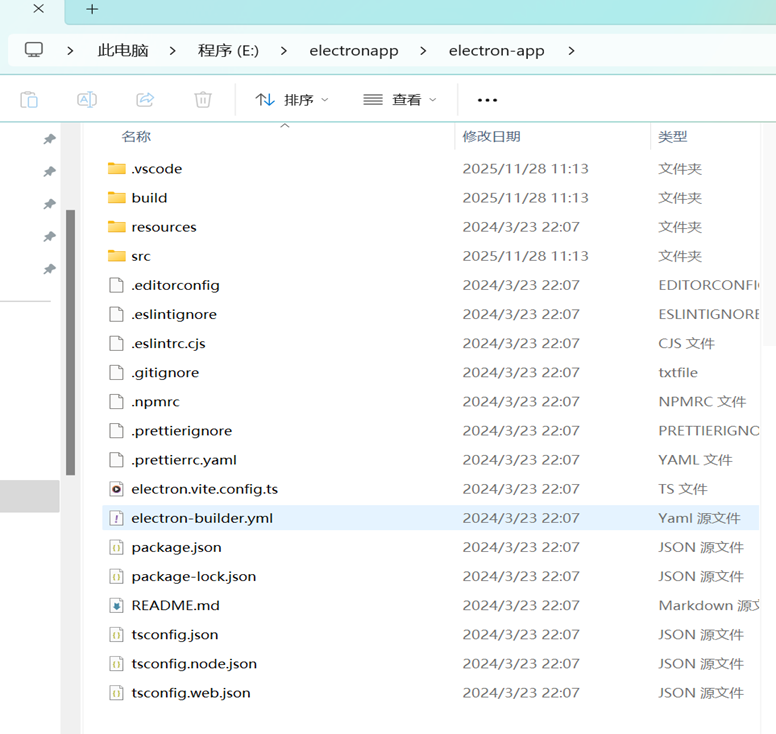The width and height of the screenshot is (776, 734).
Task: Select file name README.md
Action: (x=175, y=605)
